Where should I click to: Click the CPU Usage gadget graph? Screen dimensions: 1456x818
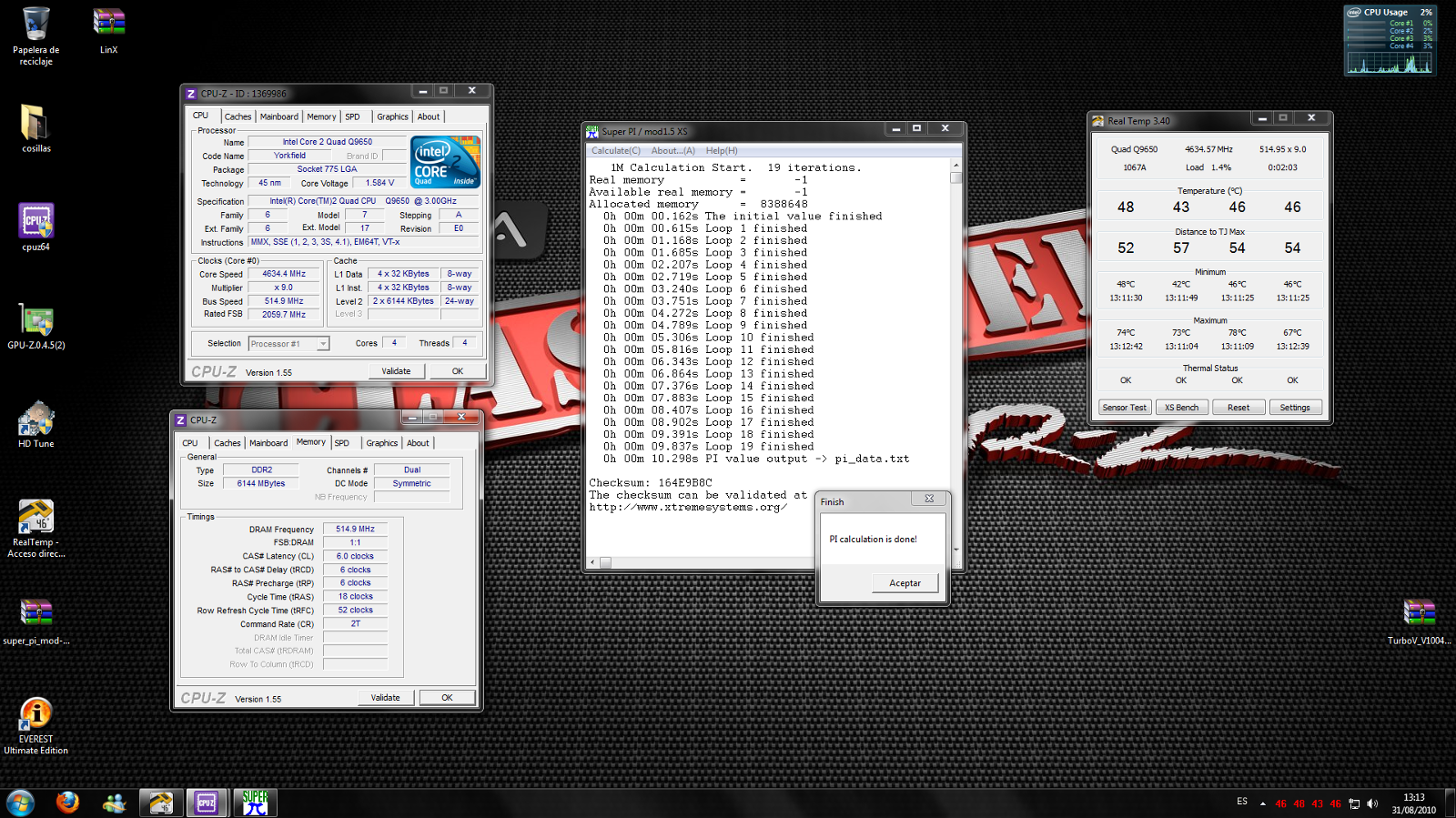click(1390, 63)
